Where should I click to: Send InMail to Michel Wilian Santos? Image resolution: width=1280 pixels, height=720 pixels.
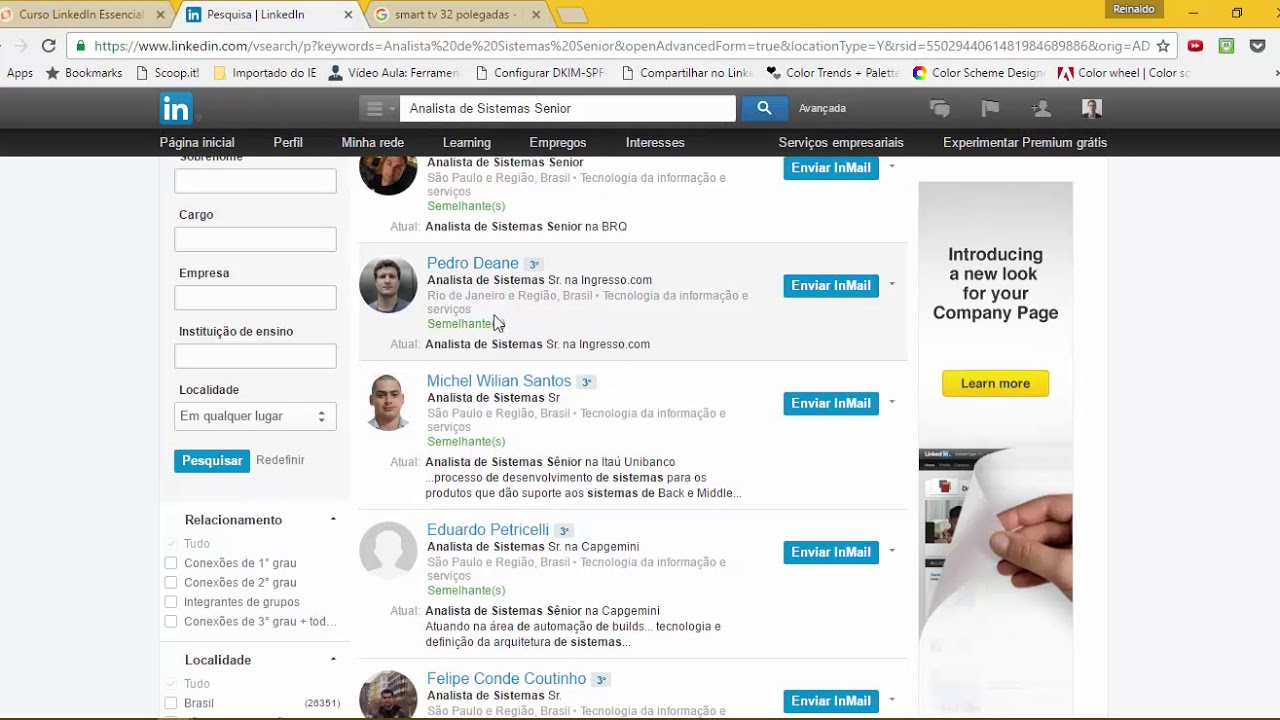click(831, 404)
